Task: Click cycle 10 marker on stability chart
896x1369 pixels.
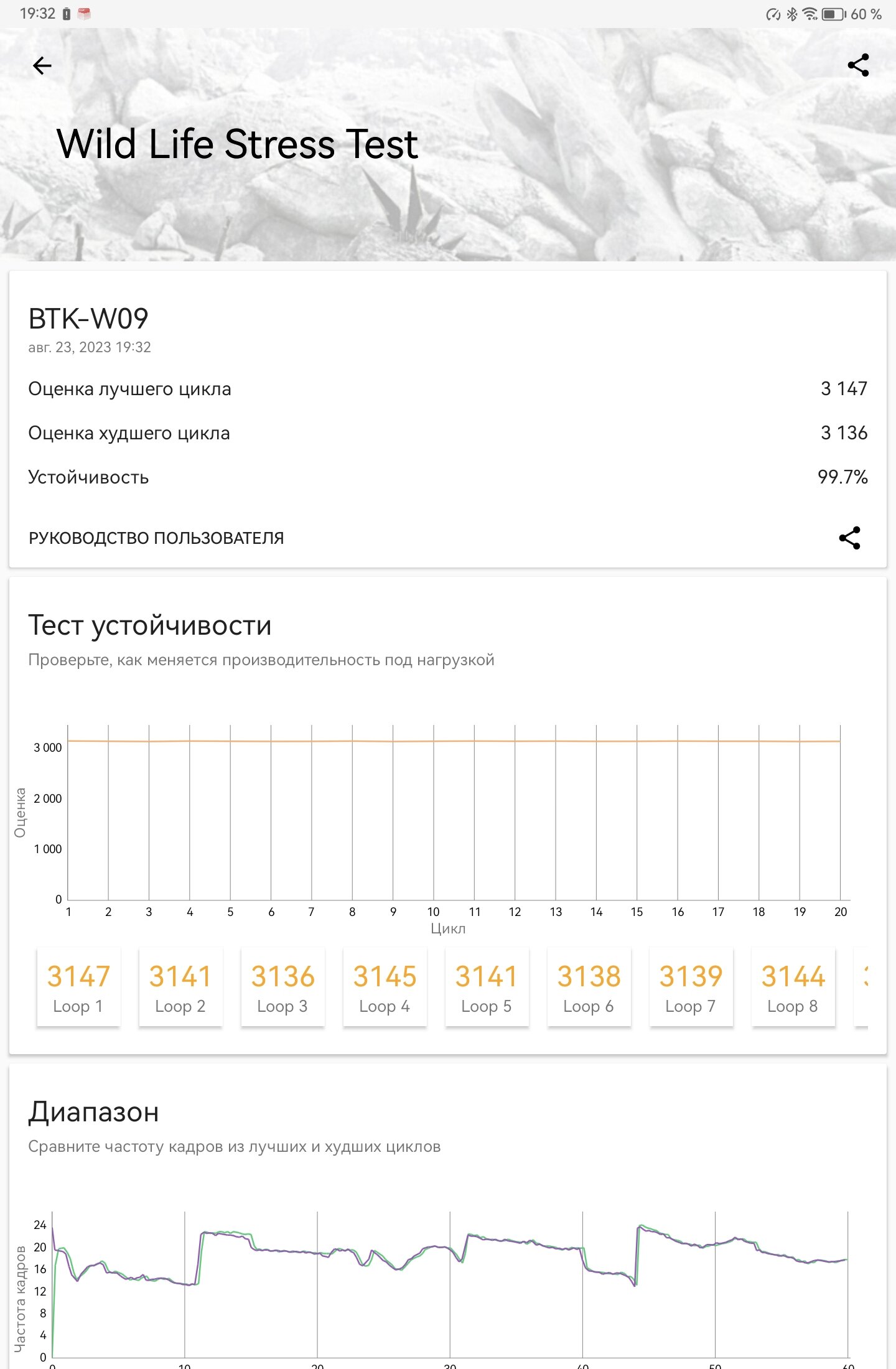Action: [434, 912]
